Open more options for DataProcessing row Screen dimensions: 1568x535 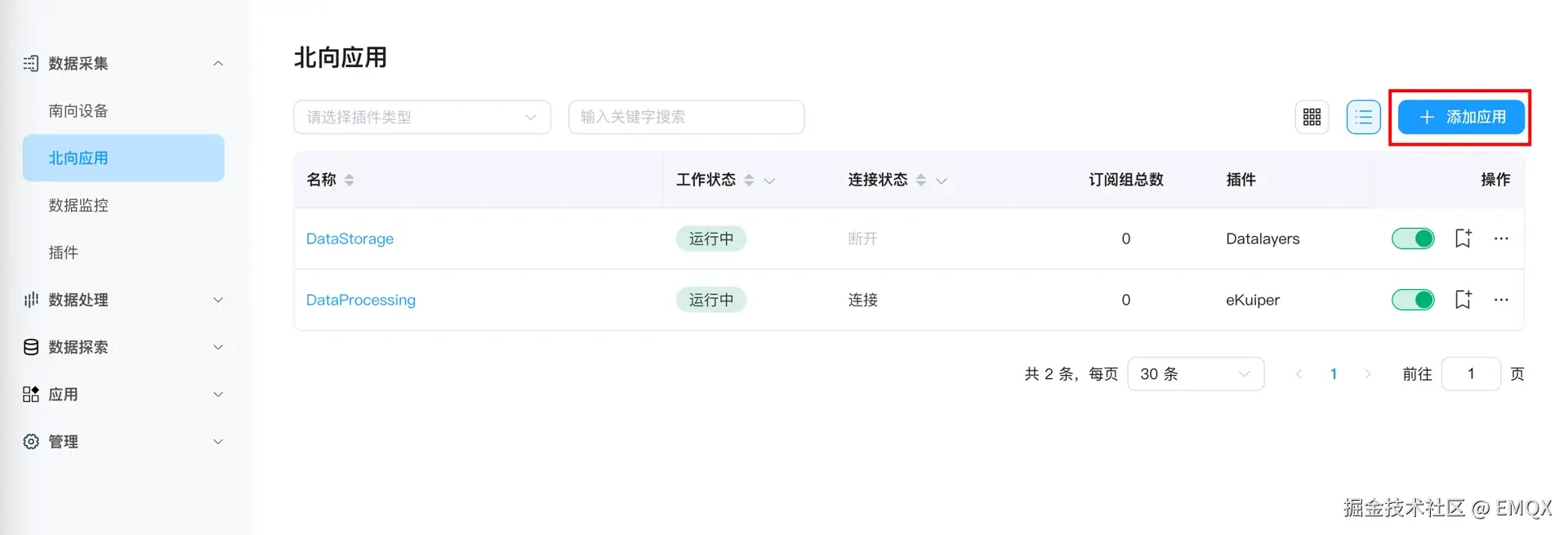pyautogui.click(x=1501, y=300)
